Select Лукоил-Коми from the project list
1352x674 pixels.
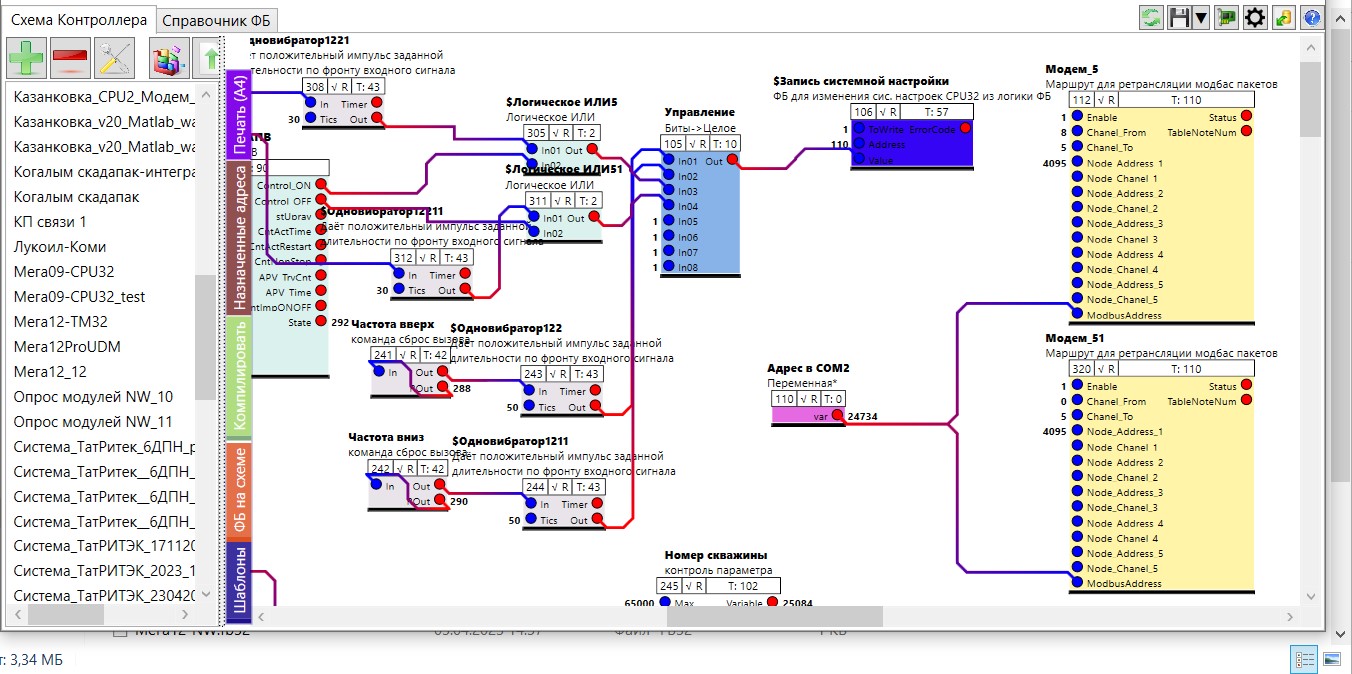60,246
